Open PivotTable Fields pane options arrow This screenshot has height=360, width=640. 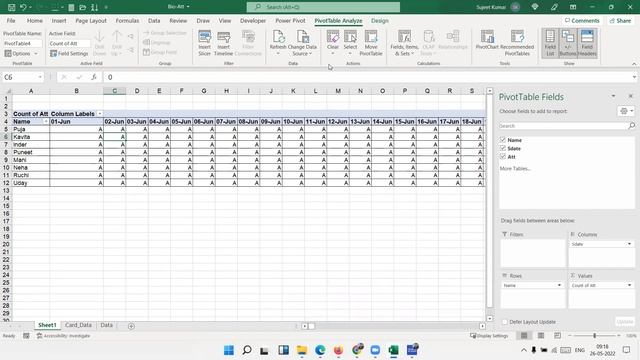coord(613,96)
